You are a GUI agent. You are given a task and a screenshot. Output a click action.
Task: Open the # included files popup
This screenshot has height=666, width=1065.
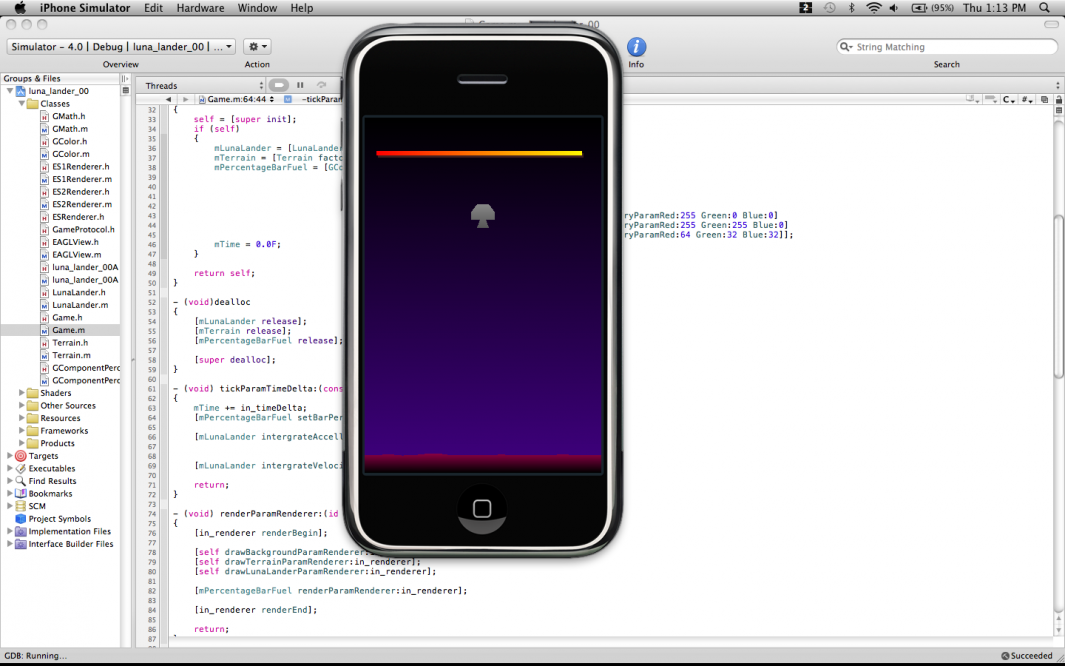(1027, 100)
